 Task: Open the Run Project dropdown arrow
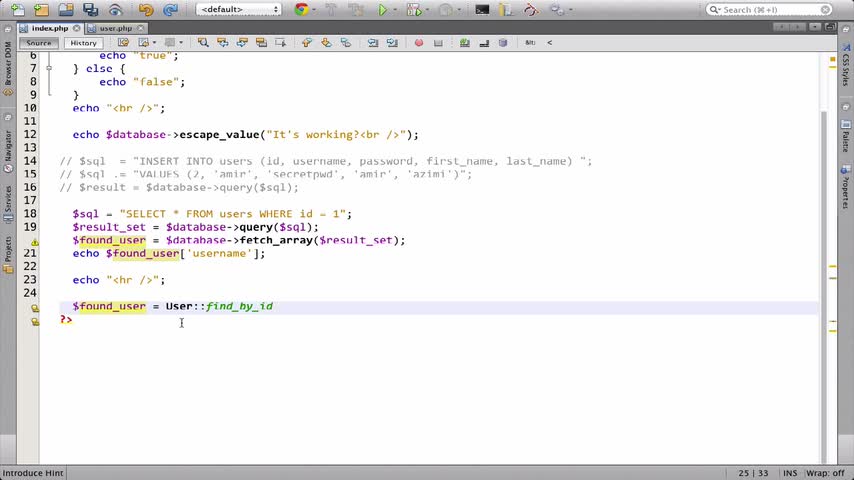[394, 10]
